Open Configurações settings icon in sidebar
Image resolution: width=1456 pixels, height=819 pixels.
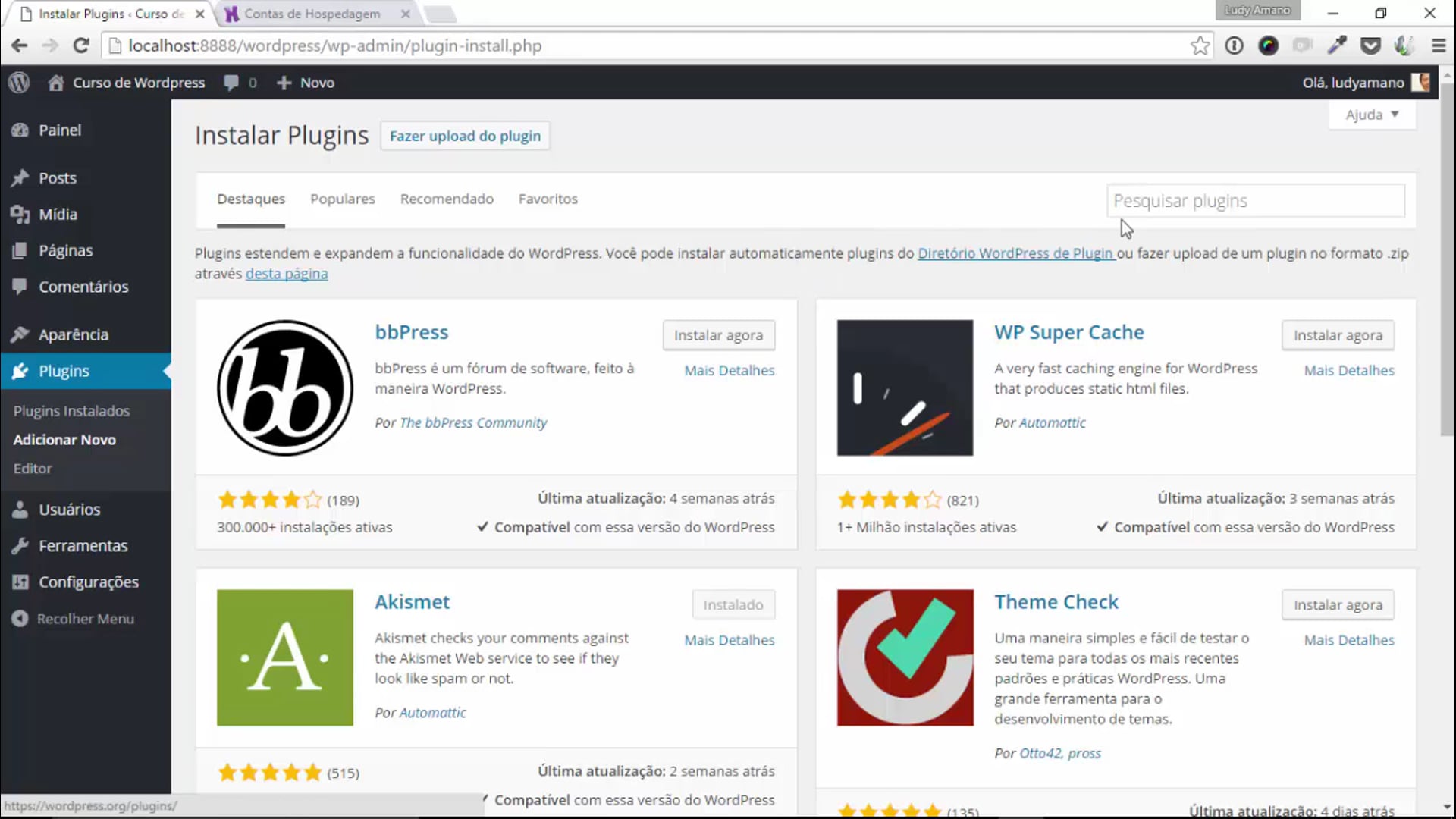(x=20, y=582)
